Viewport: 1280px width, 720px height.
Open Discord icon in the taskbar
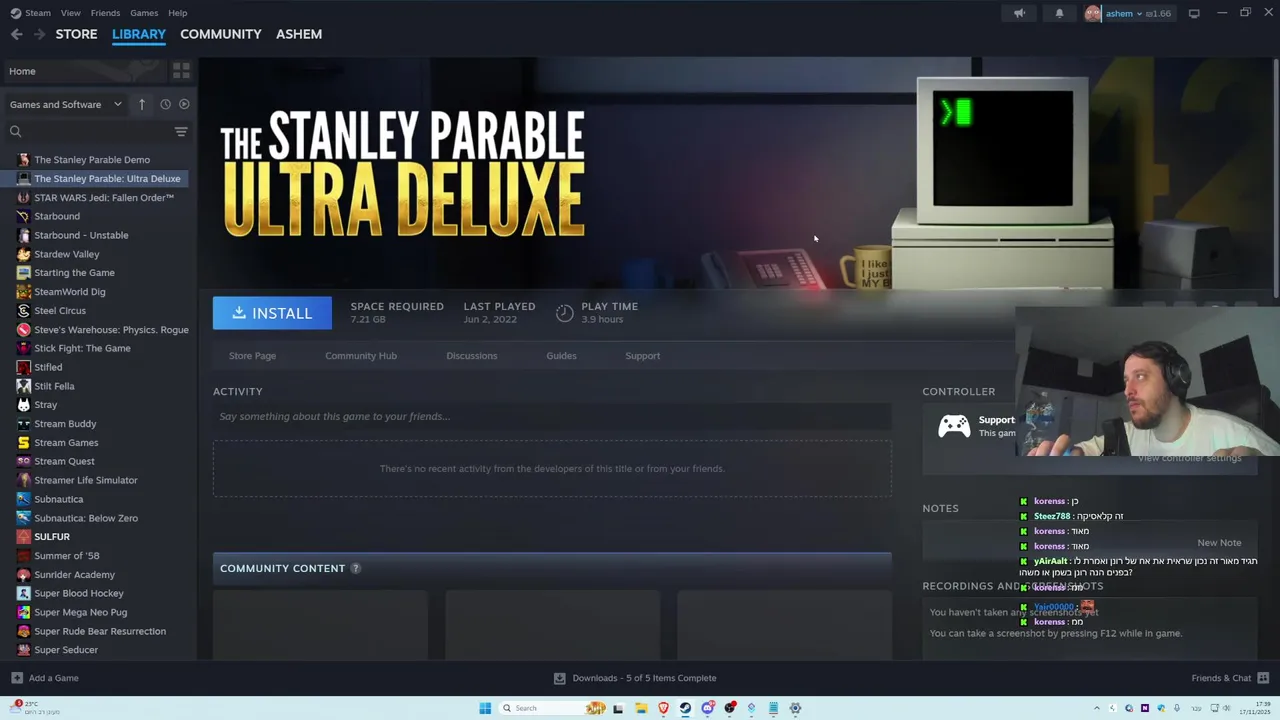tap(708, 708)
